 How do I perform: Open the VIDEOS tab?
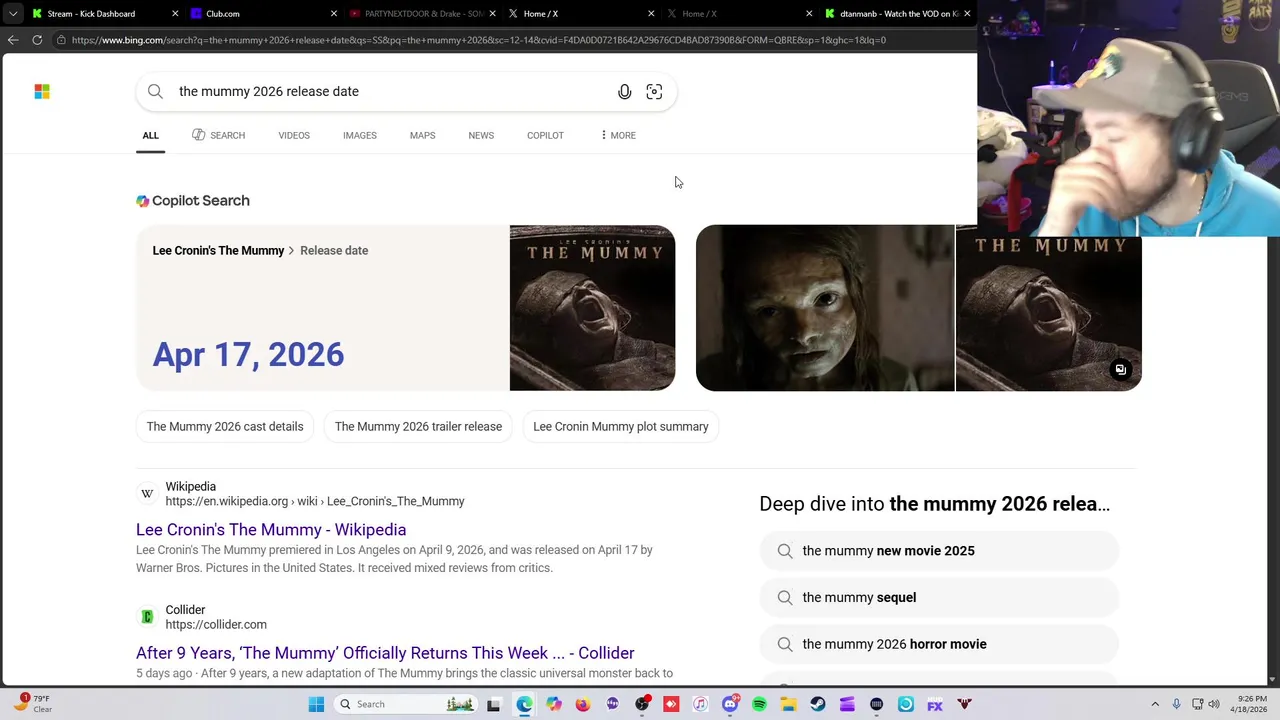[x=294, y=135]
